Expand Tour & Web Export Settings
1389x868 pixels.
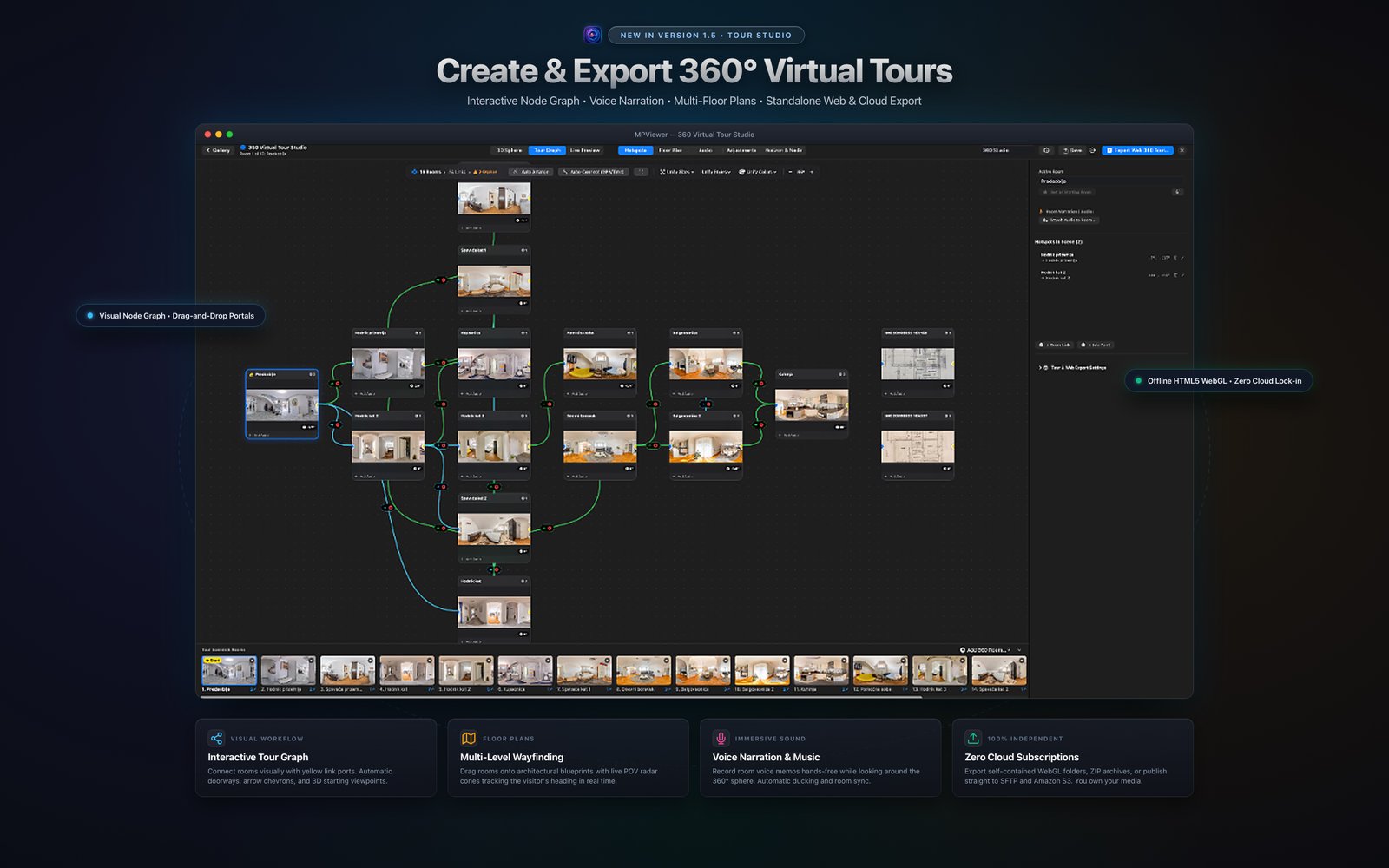[1073, 367]
